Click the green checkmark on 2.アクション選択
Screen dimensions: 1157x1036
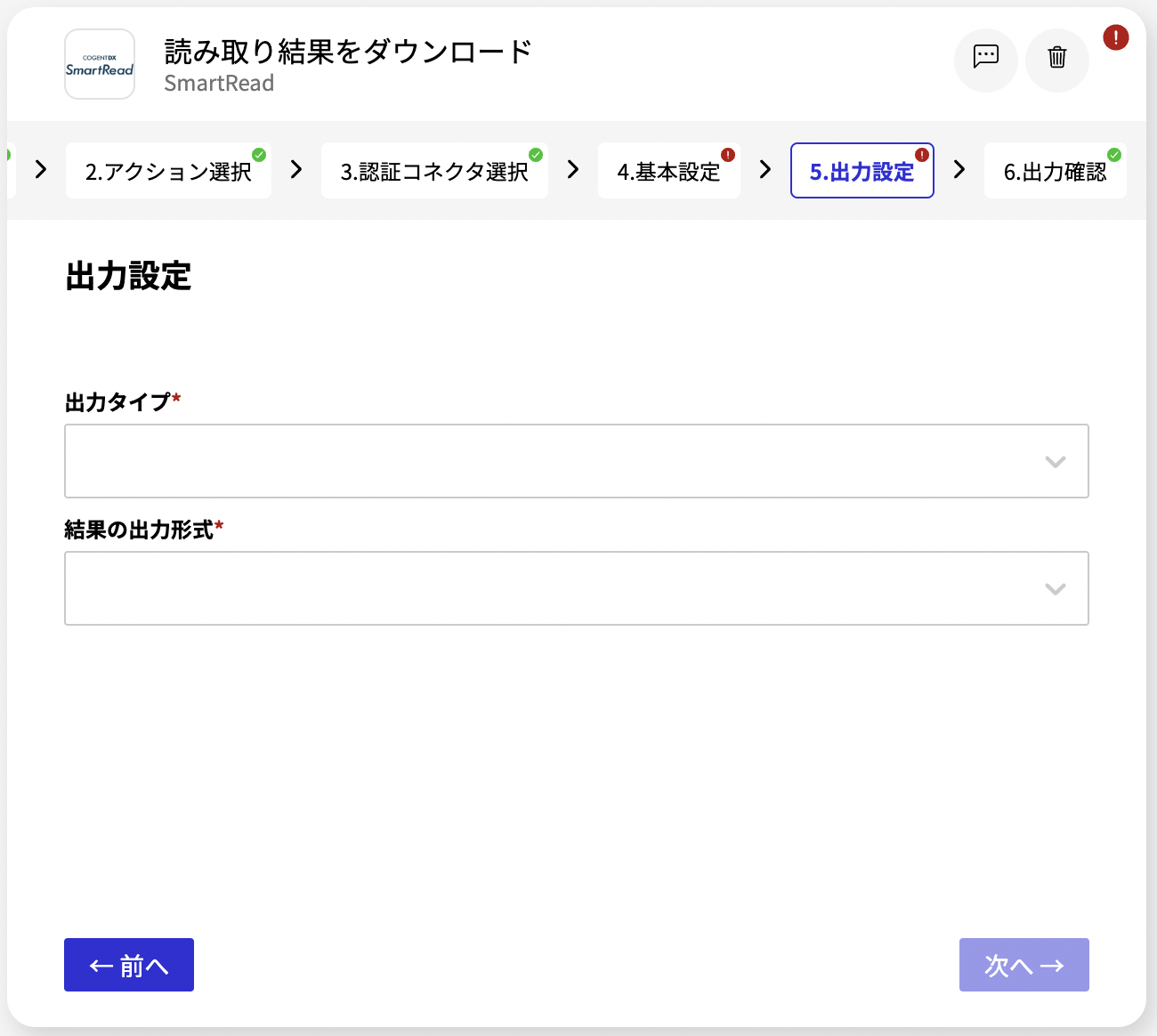pos(259,153)
